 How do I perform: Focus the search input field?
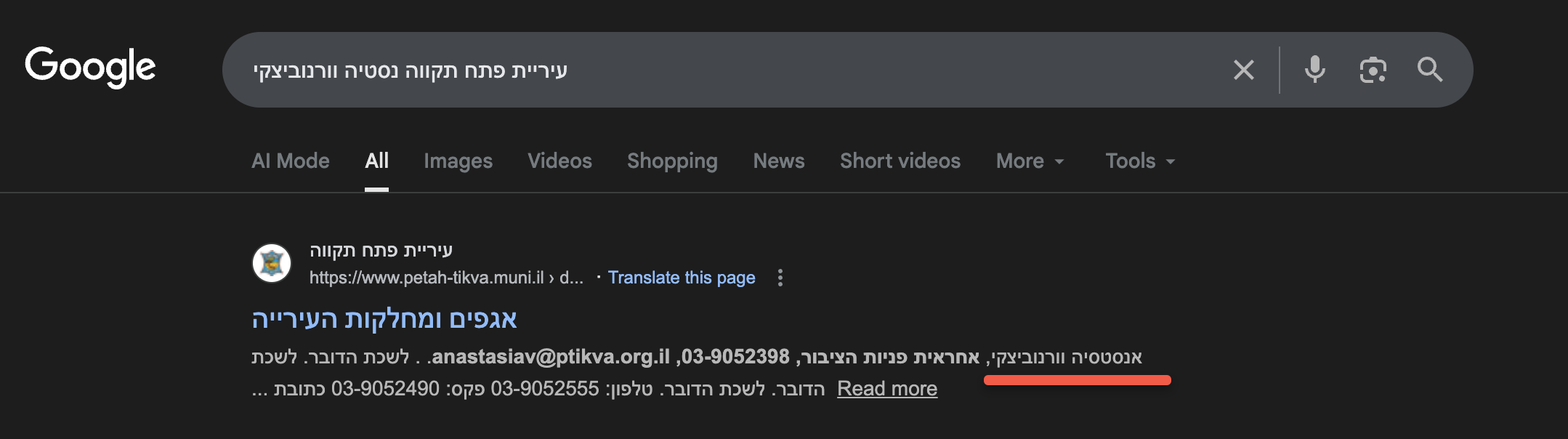click(x=727, y=70)
